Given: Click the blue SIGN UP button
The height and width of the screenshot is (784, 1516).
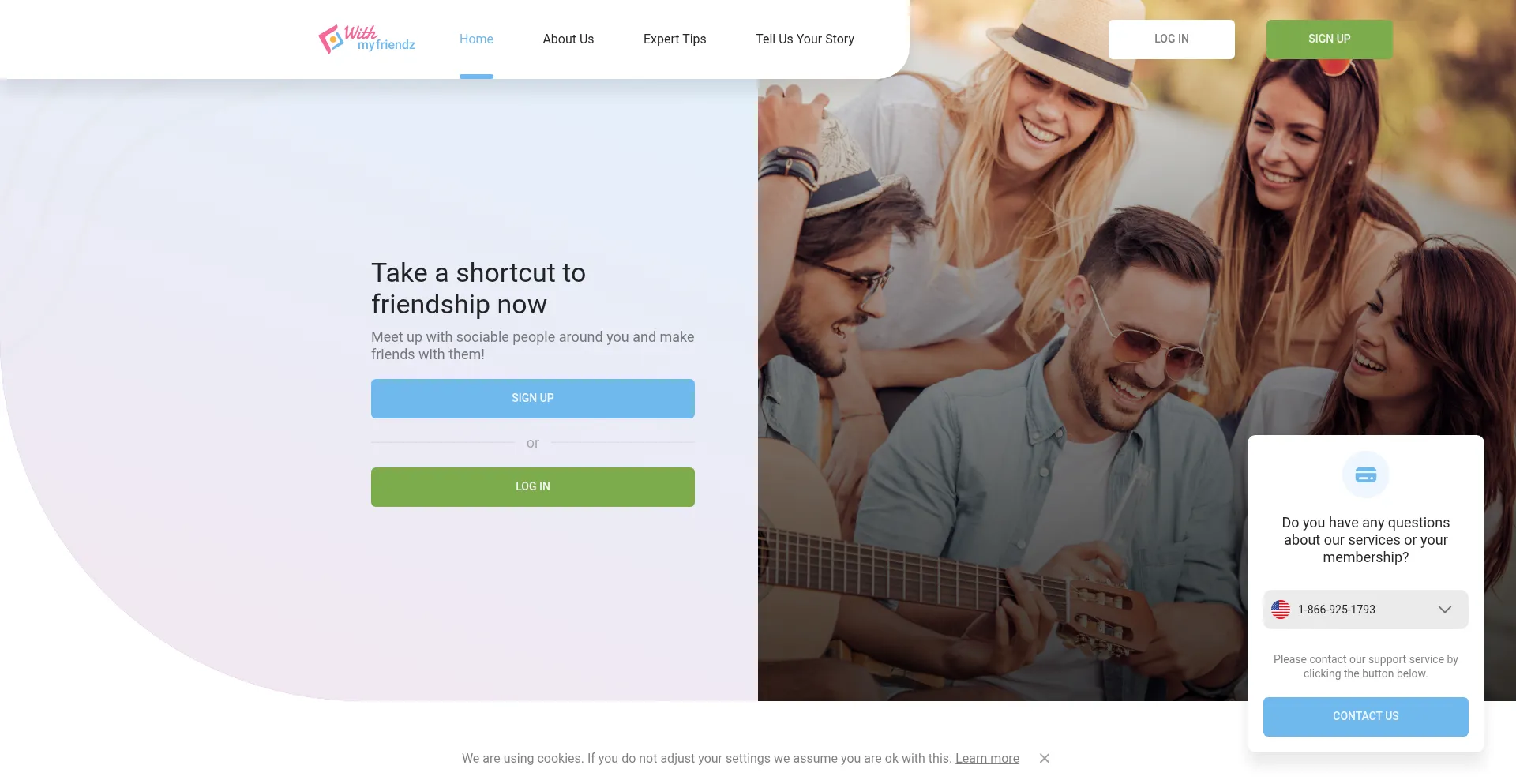Looking at the screenshot, I should (x=533, y=399).
